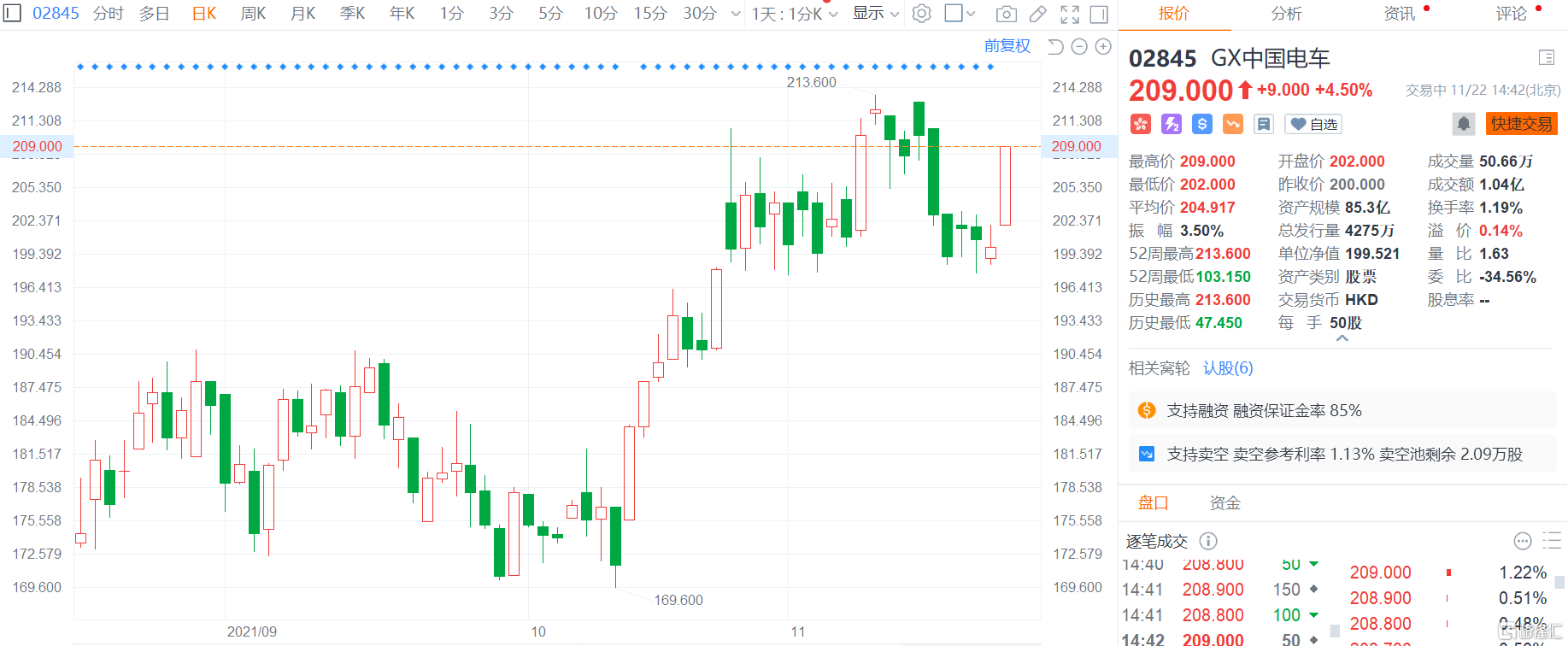Collapse stock details with chevron under 50股
The height and width of the screenshot is (646, 1568).
(1342, 338)
